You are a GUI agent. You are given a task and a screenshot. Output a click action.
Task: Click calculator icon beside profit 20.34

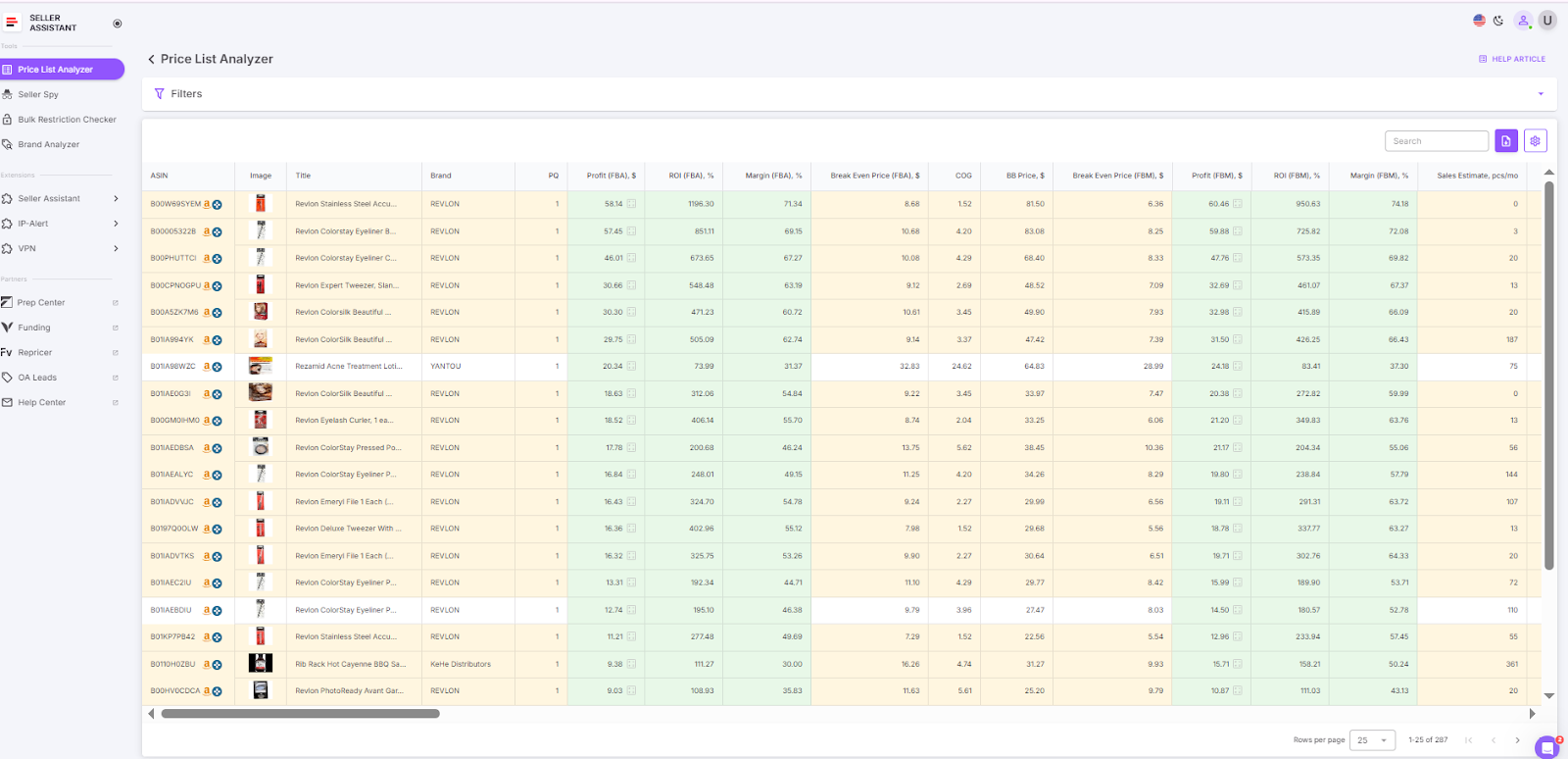[631, 367]
